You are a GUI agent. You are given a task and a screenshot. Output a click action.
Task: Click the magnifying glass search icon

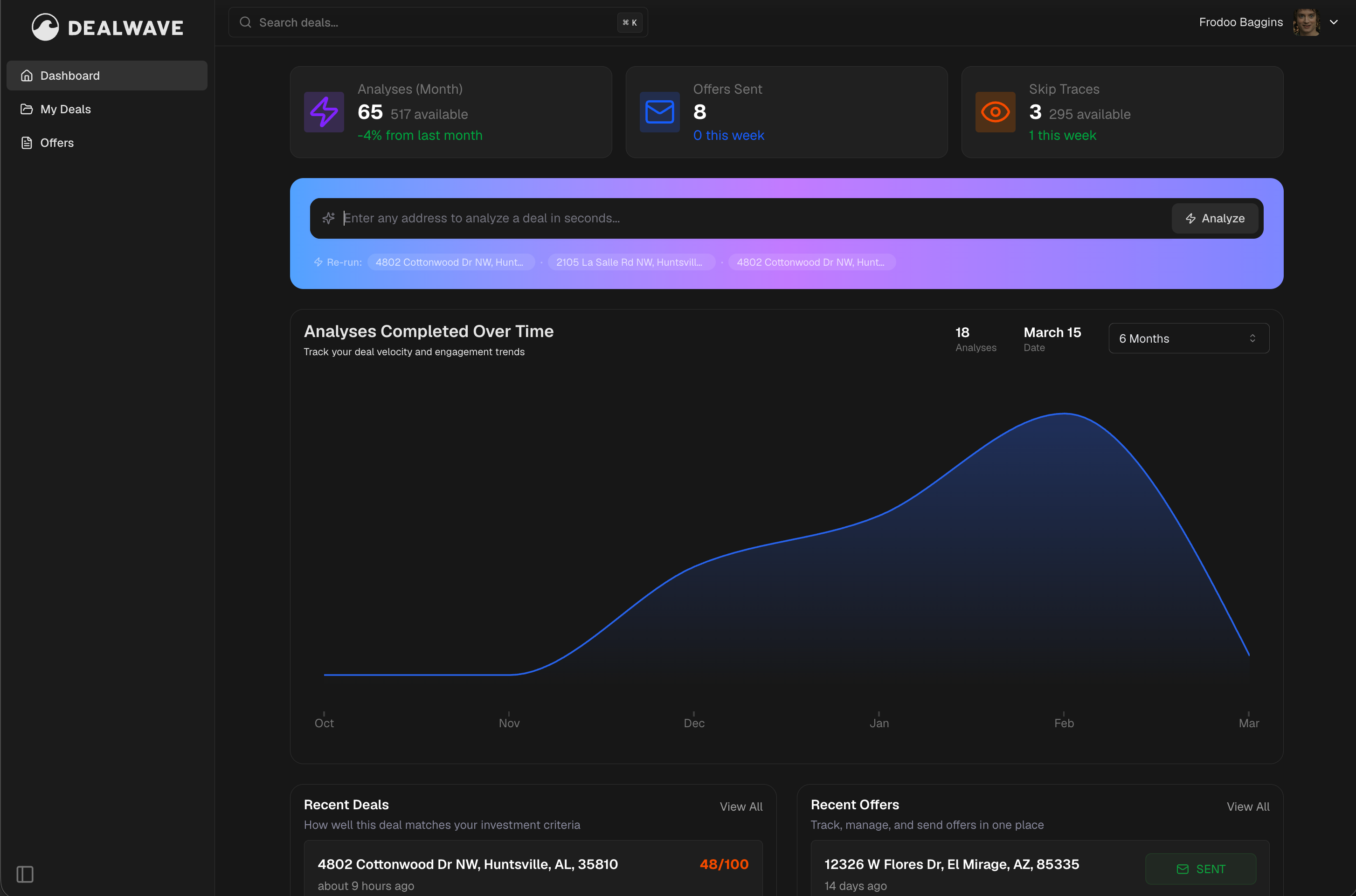click(245, 22)
